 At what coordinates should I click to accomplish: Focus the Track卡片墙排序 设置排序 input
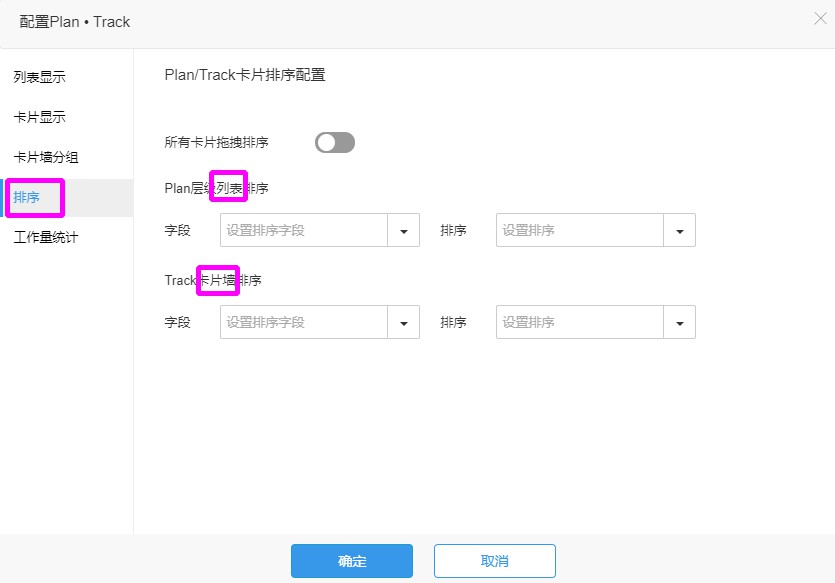pos(580,323)
